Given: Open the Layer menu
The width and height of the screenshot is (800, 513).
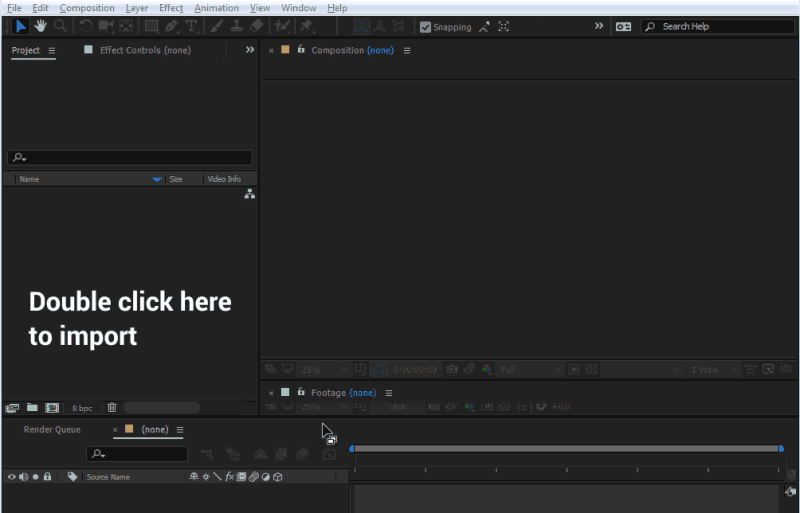Looking at the screenshot, I should 137,8.
